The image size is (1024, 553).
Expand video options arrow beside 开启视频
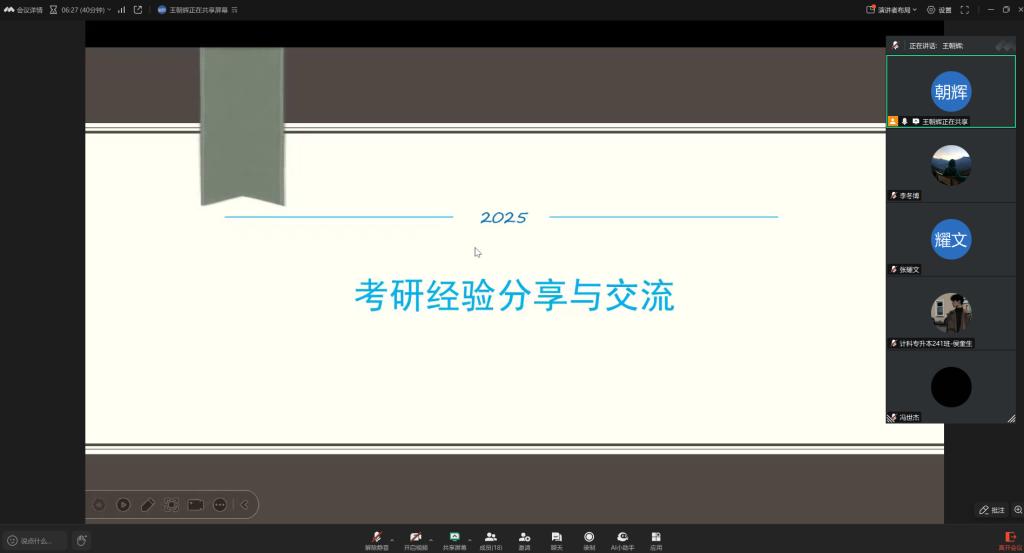pyautogui.click(x=431, y=537)
